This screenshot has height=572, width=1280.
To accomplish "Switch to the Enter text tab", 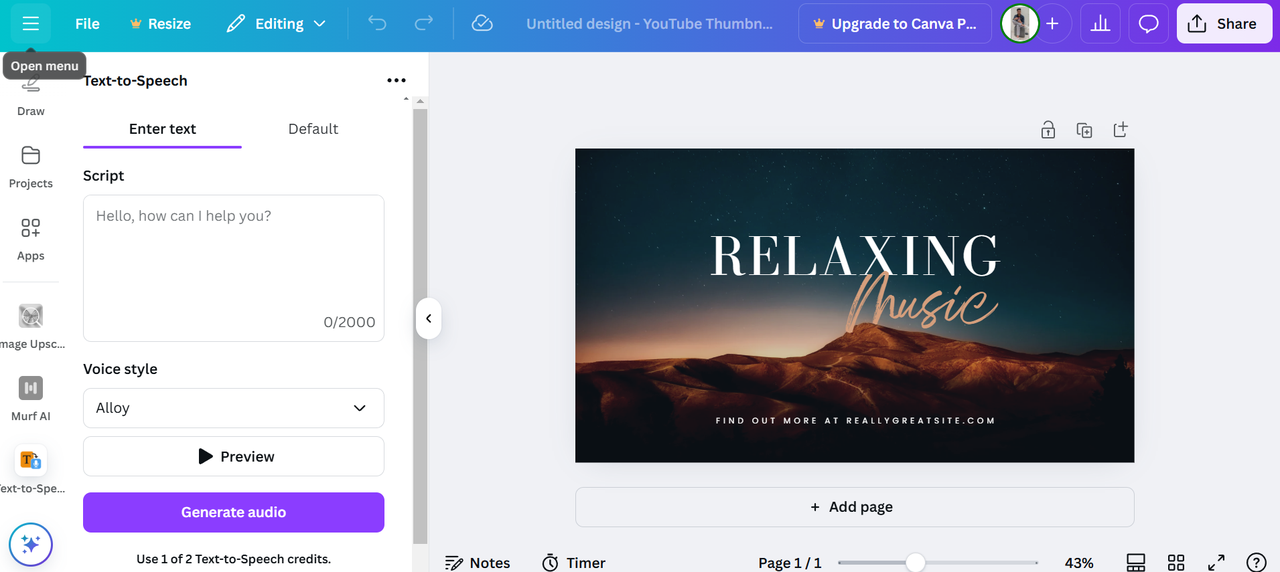I will (162, 129).
